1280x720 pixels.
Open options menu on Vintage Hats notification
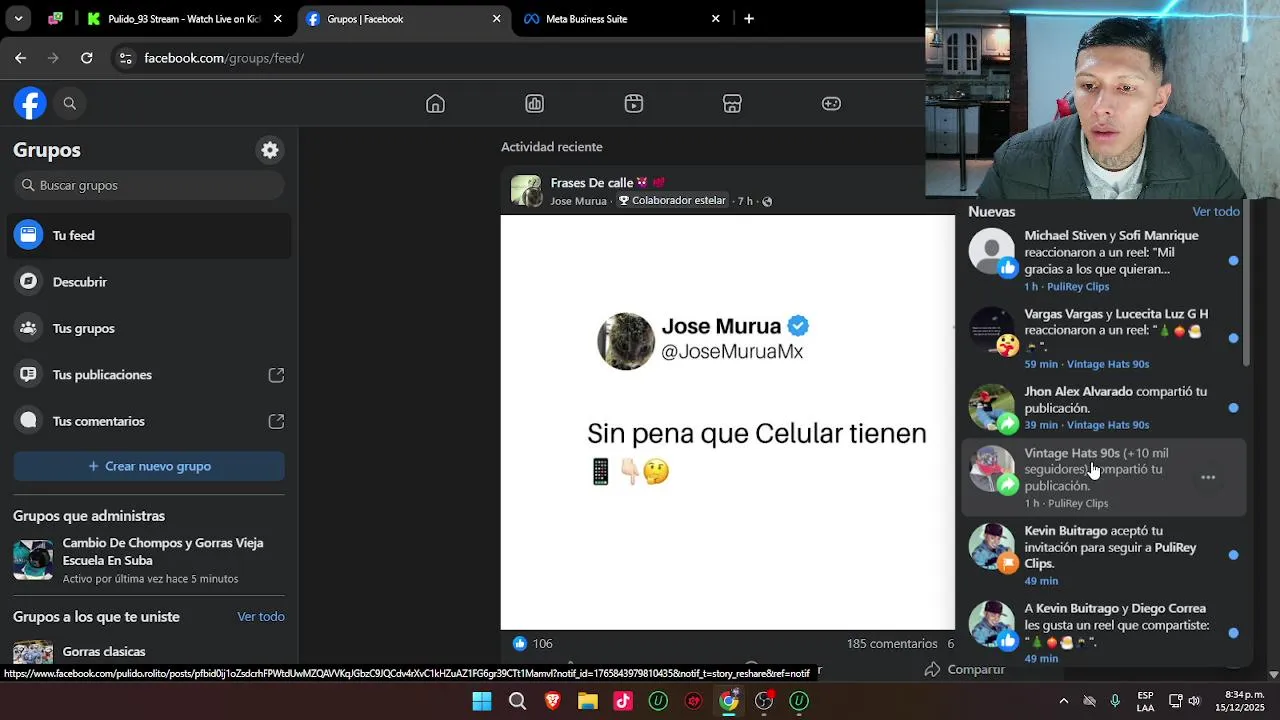pos(1208,477)
